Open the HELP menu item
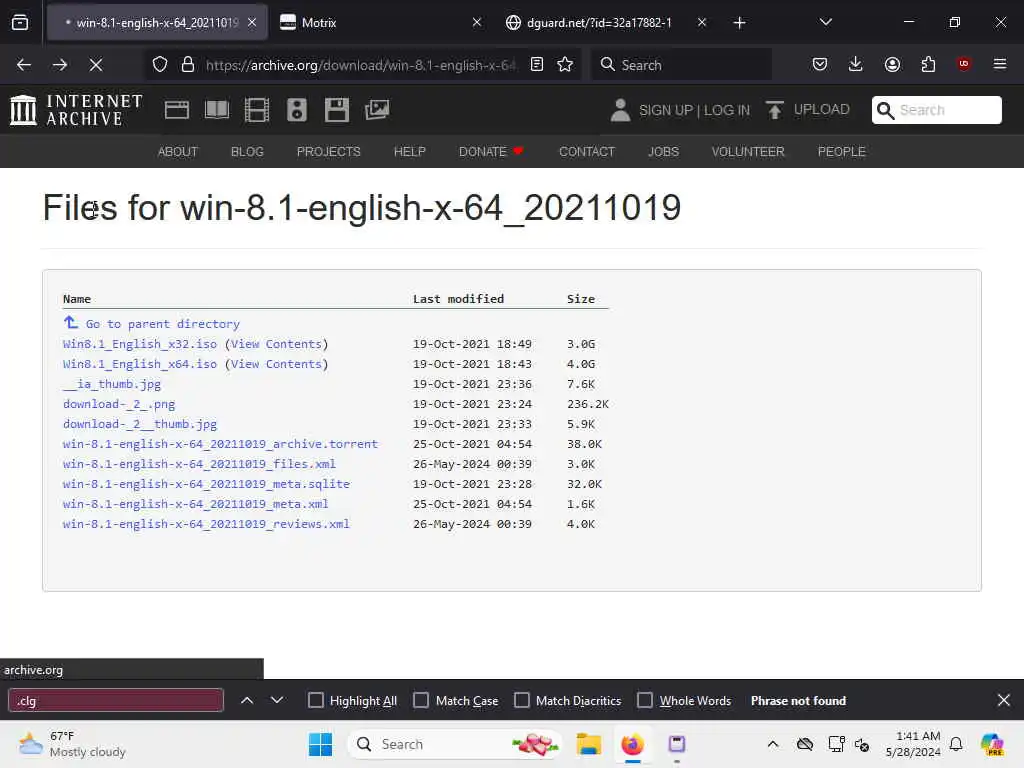 (x=409, y=152)
